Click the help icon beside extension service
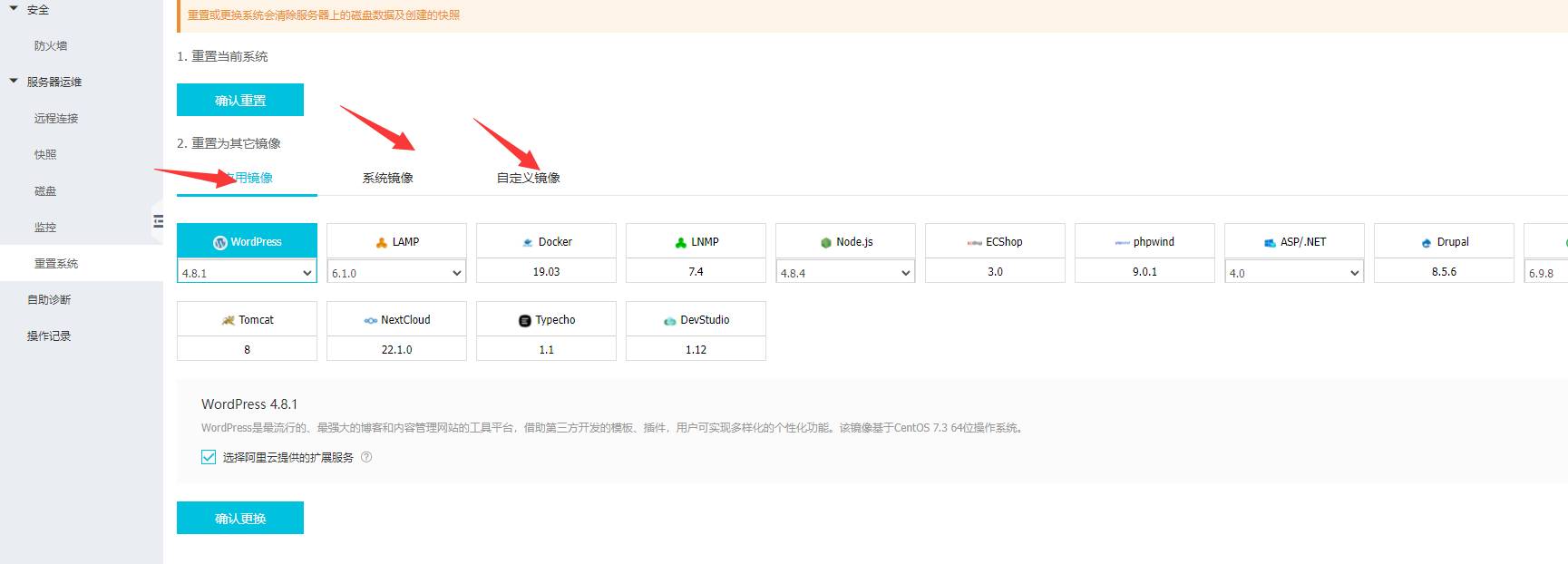 (x=366, y=457)
